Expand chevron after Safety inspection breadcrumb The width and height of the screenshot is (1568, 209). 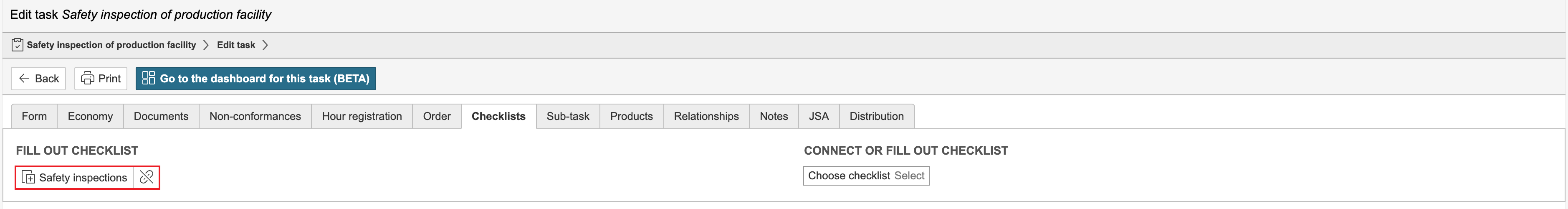pyautogui.click(x=206, y=45)
